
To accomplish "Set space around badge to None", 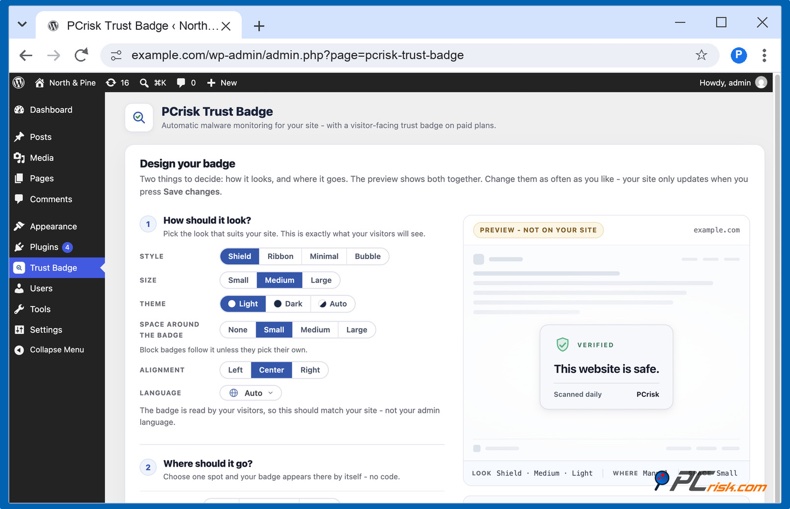I will 238,330.
